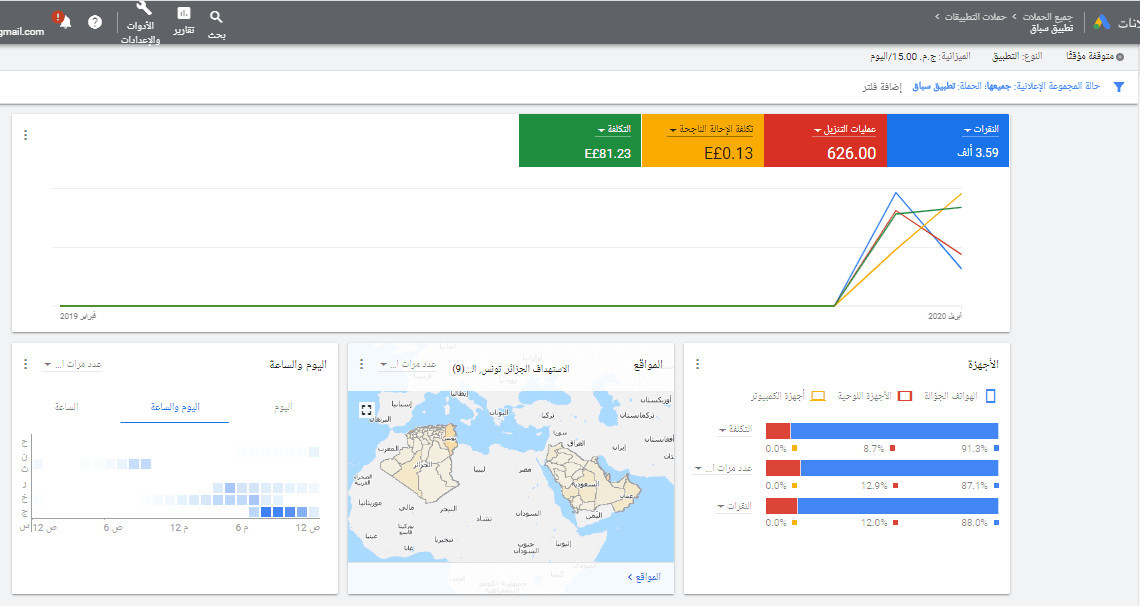Image resolution: width=1140 pixels, height=606 pixels.
Task: Toggle mobile phones legend checkbox
Action: [x=990, y=396]
